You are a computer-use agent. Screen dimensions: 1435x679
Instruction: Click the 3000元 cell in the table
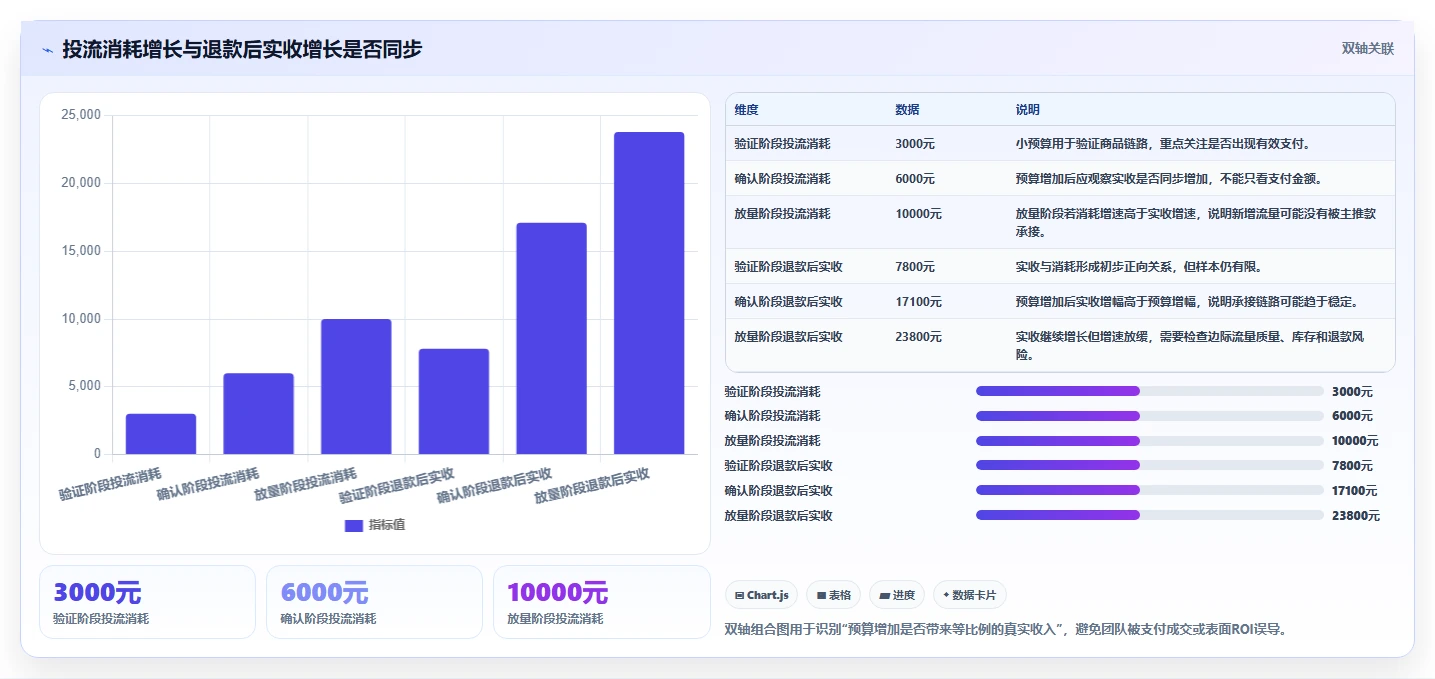(x=915, y=144)
